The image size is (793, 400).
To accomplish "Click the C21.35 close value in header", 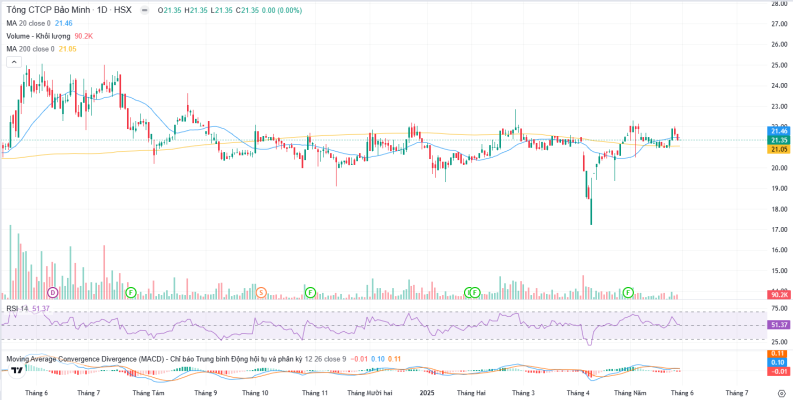I will click(x=248, y=10).
